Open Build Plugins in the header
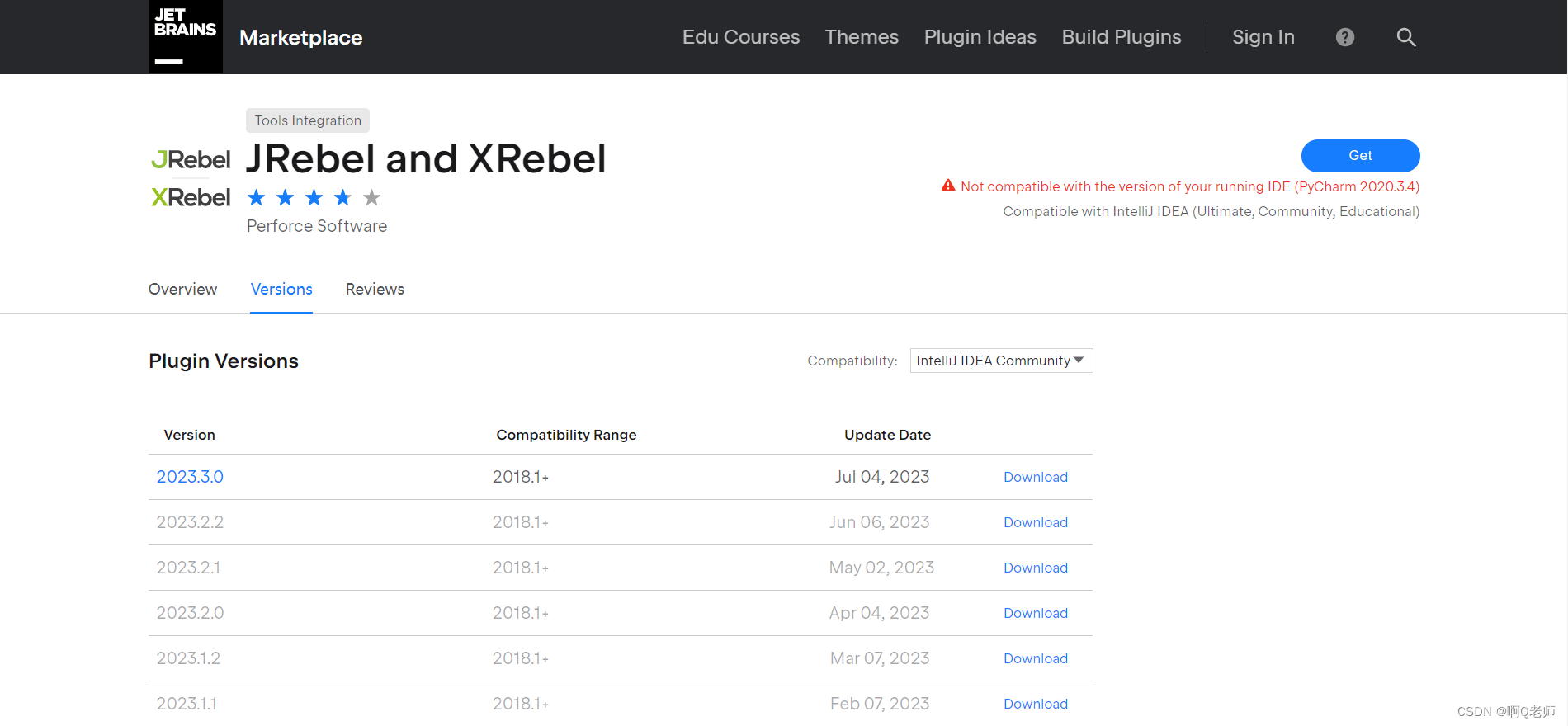 (x=1122, y=37)
